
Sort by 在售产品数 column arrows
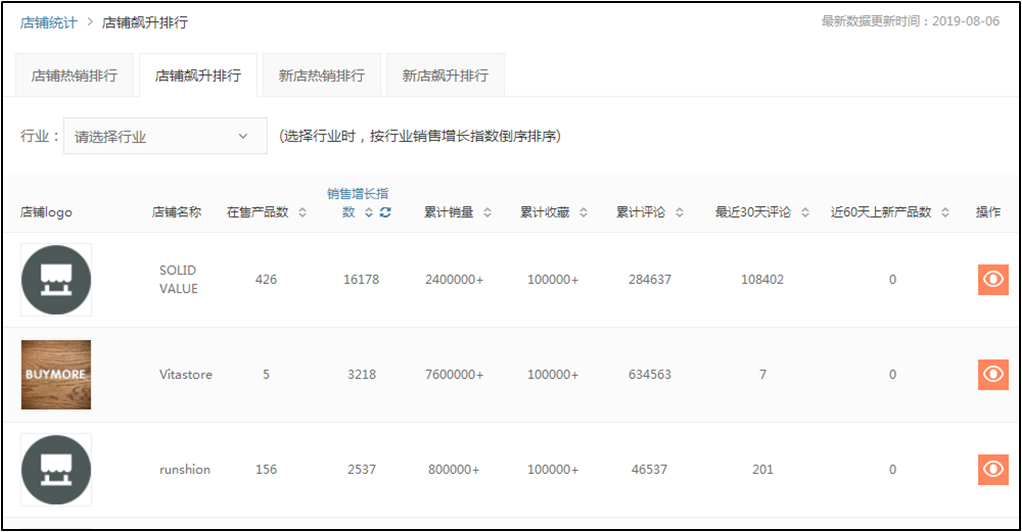(x=303, y=212)
